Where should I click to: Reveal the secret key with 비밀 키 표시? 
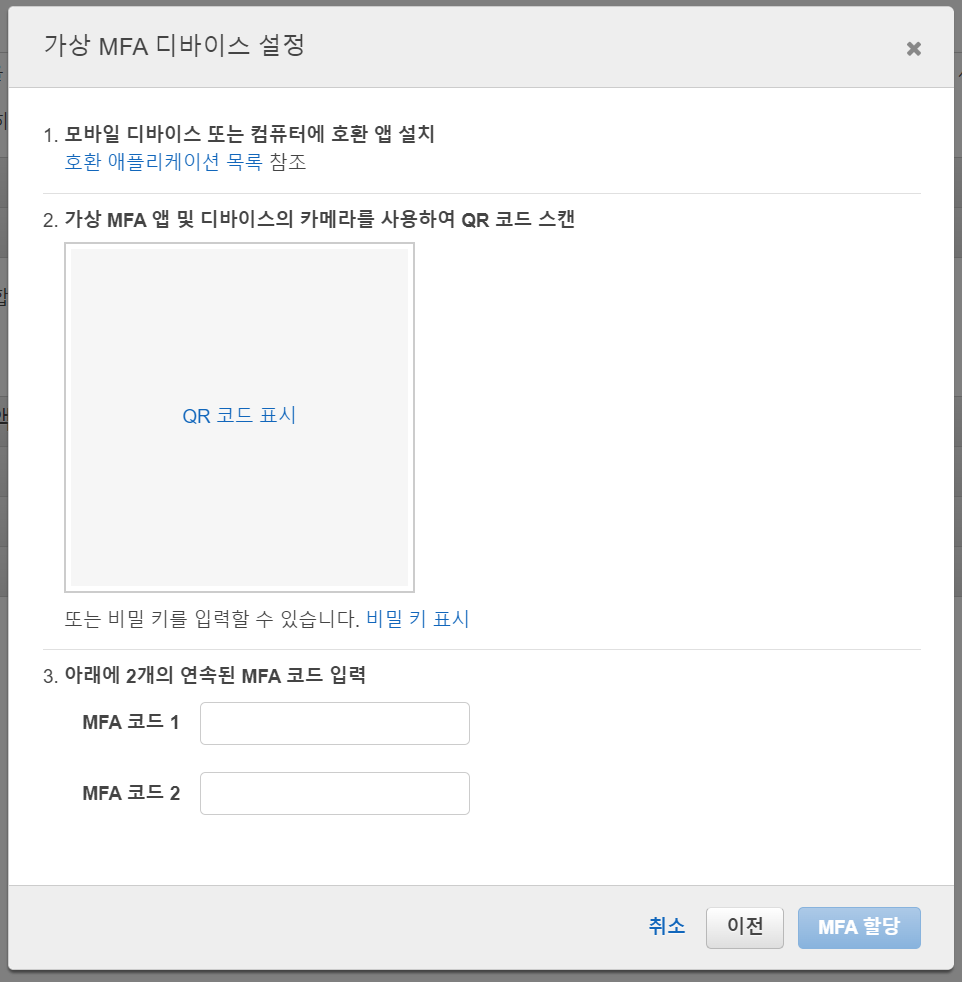(x=418, y=619)
